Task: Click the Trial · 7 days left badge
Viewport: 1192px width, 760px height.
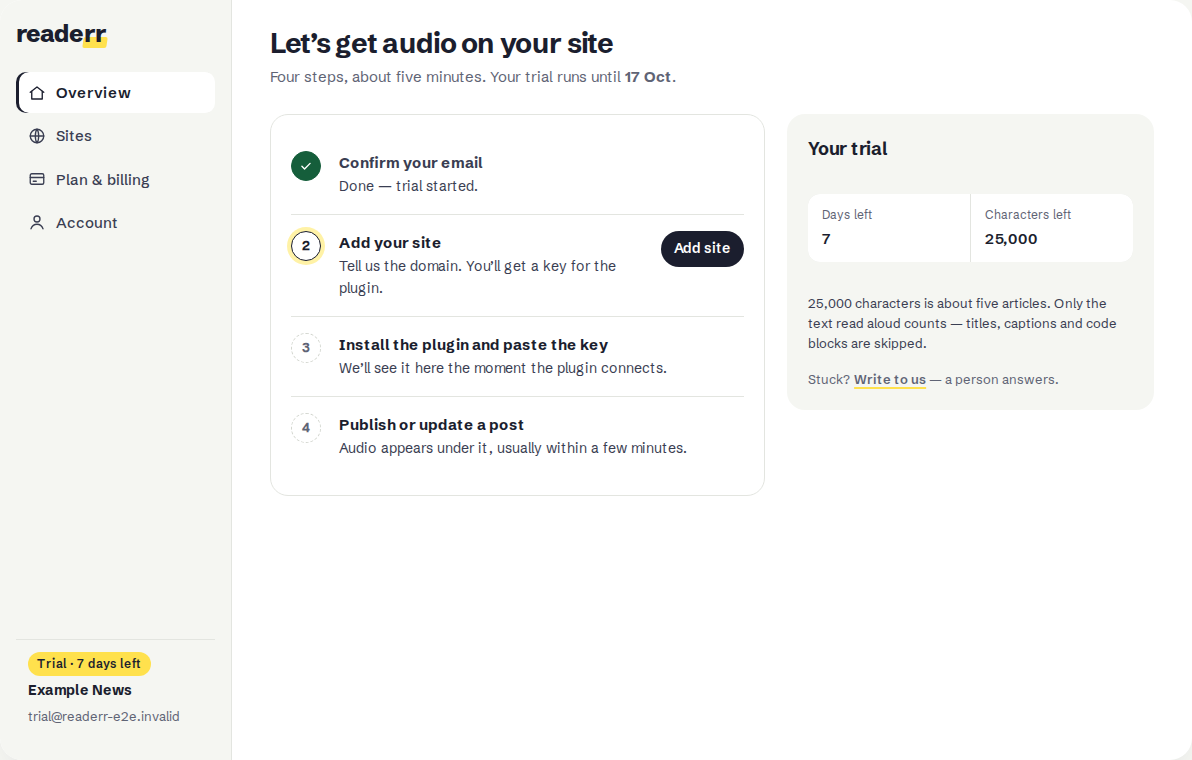Action: [x=89, y=663]
